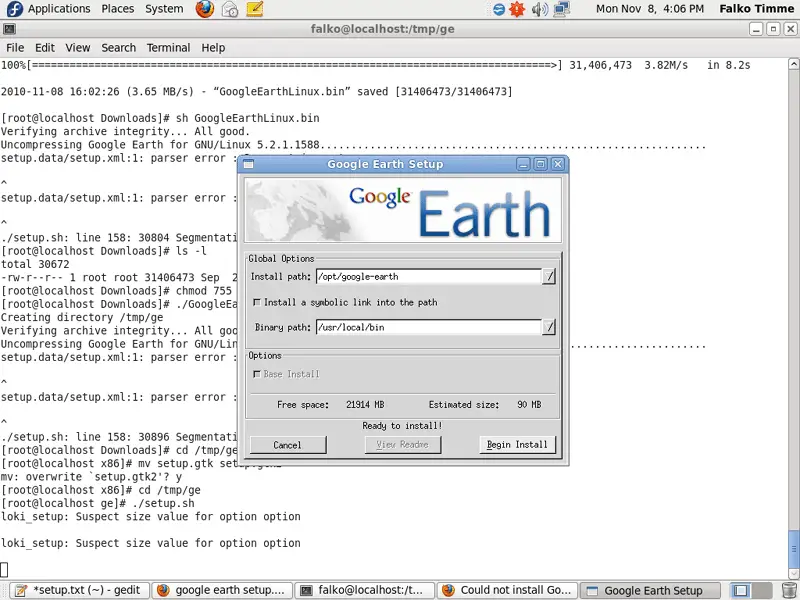Click the 'Google Earth Setup' dialog title

(385, 164)
